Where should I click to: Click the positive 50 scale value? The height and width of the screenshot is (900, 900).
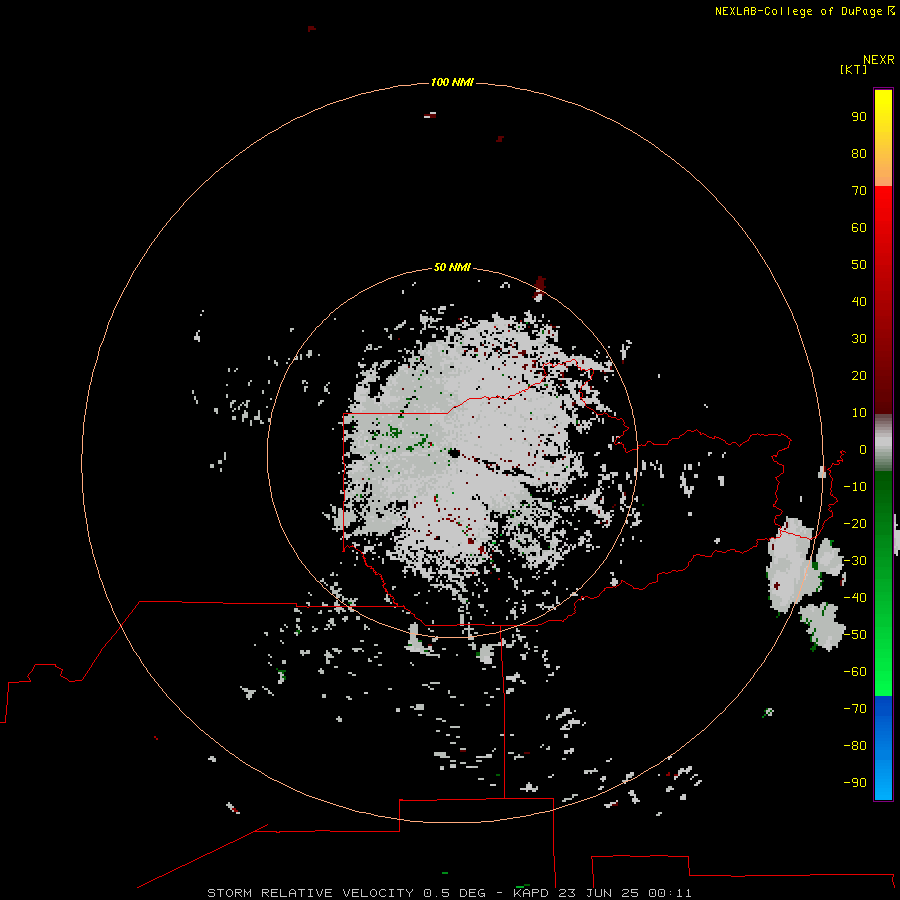point(859,265)
